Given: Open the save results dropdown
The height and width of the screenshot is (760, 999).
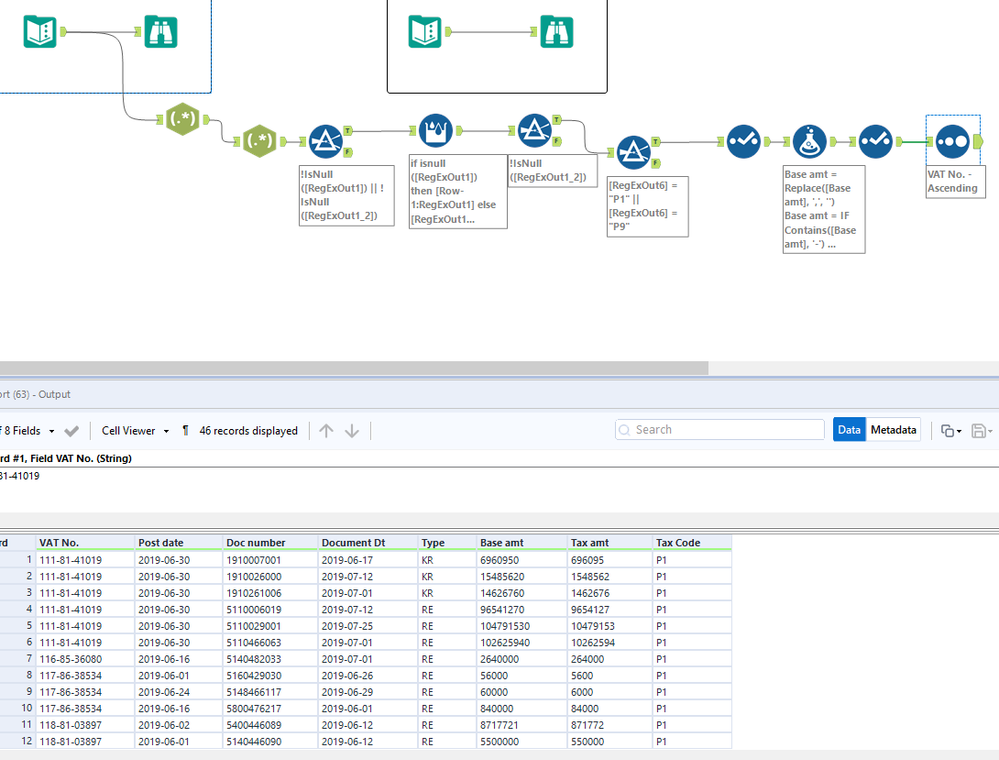Looking at the screenshot, I should click(982, 431).
